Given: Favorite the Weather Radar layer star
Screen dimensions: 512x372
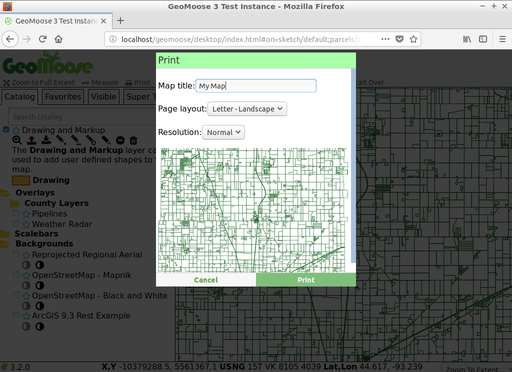Looking at the screenshot, I should pos(26,224).
